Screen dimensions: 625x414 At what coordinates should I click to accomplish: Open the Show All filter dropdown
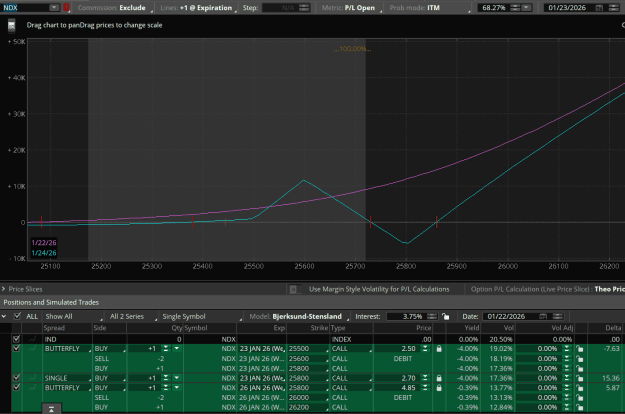pyautogui.click(x=73, y=316)
